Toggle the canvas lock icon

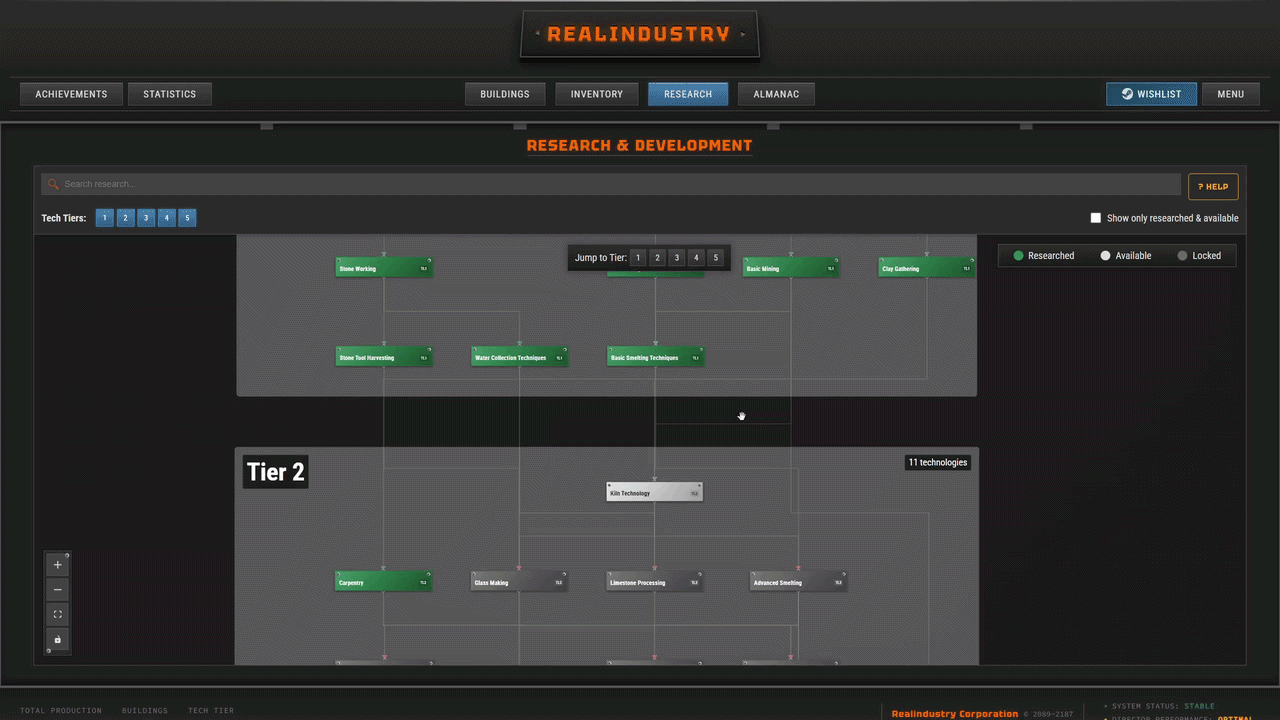coord(57,640)
